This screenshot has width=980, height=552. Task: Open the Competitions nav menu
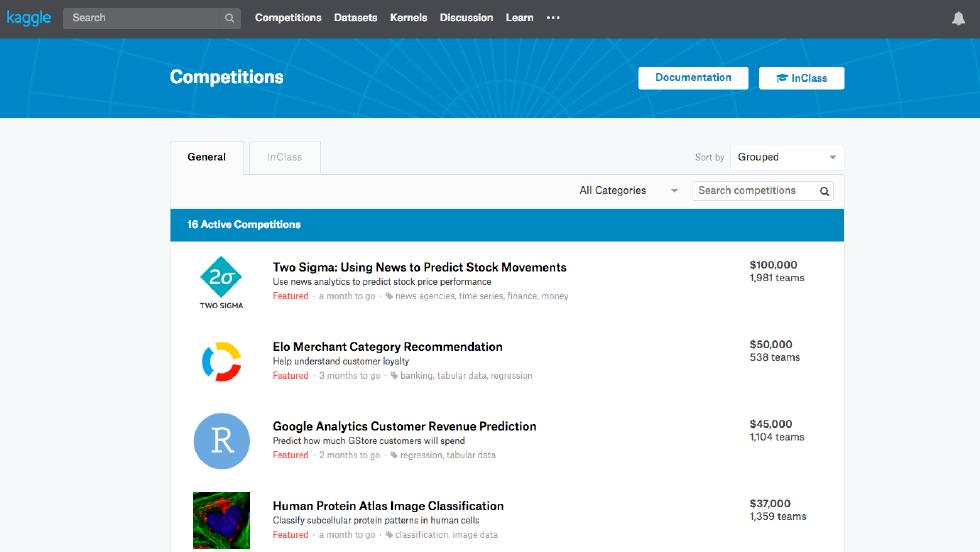click(x=288, y=18)
